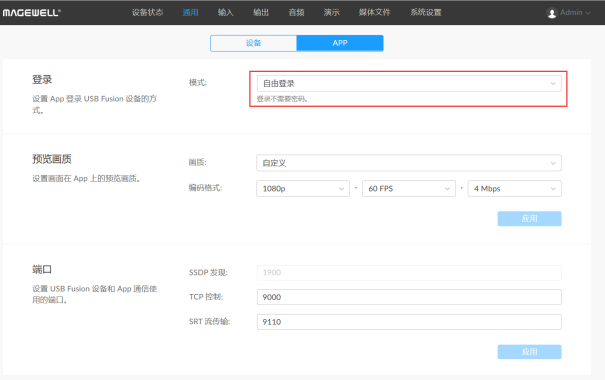Open the 设备状态 menu
The width and height of the screenshot is (605, 380).
(147, 12)
